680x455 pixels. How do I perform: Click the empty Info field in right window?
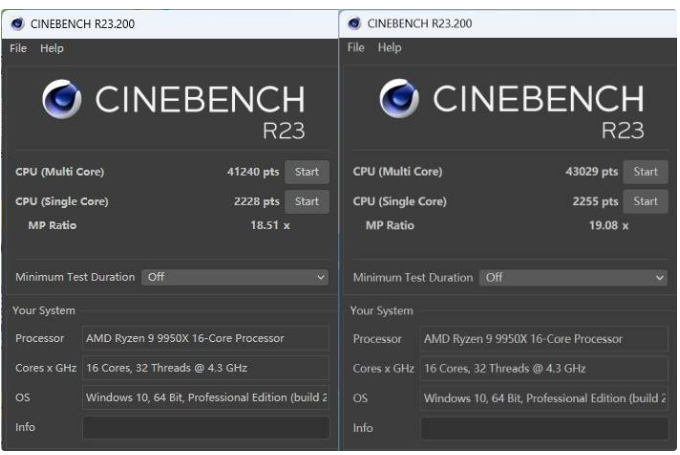point(543,428)
